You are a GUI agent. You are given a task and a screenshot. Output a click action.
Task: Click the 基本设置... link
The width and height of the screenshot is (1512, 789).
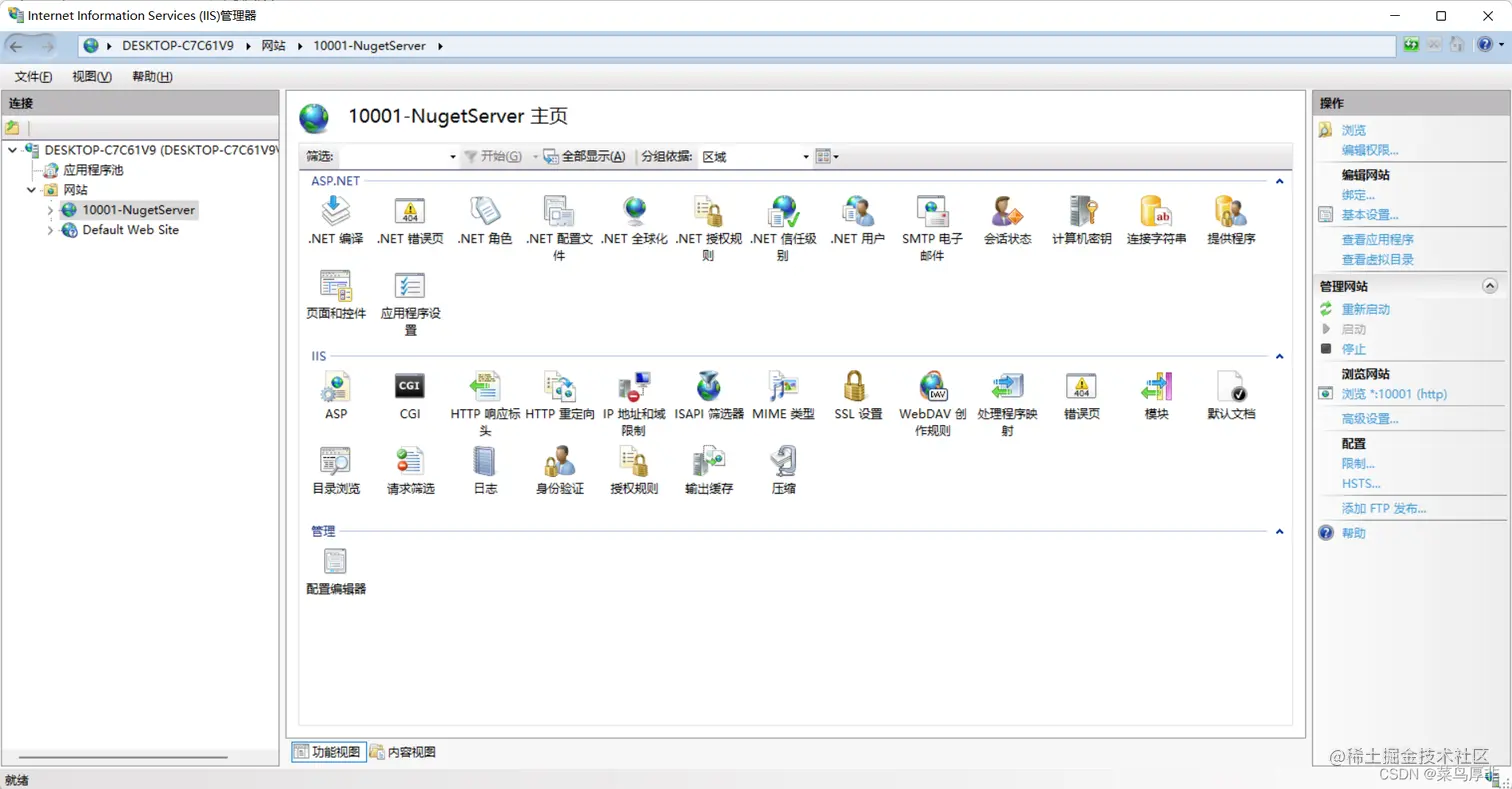coord(1370,215)
